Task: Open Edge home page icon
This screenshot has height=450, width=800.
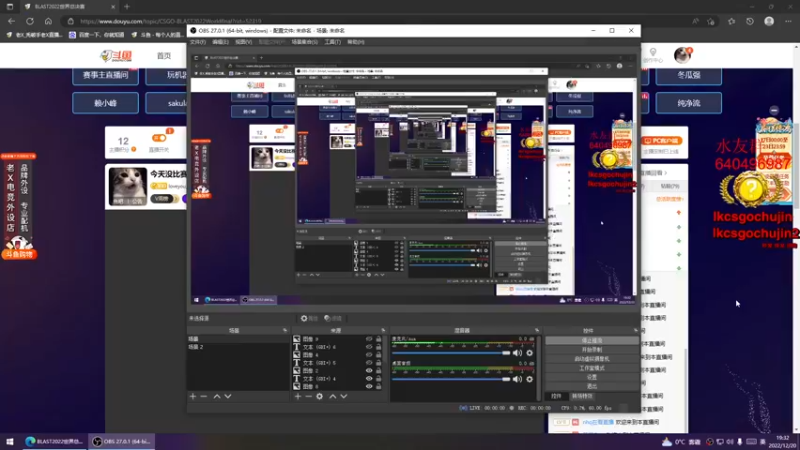Action: (48, 21)
